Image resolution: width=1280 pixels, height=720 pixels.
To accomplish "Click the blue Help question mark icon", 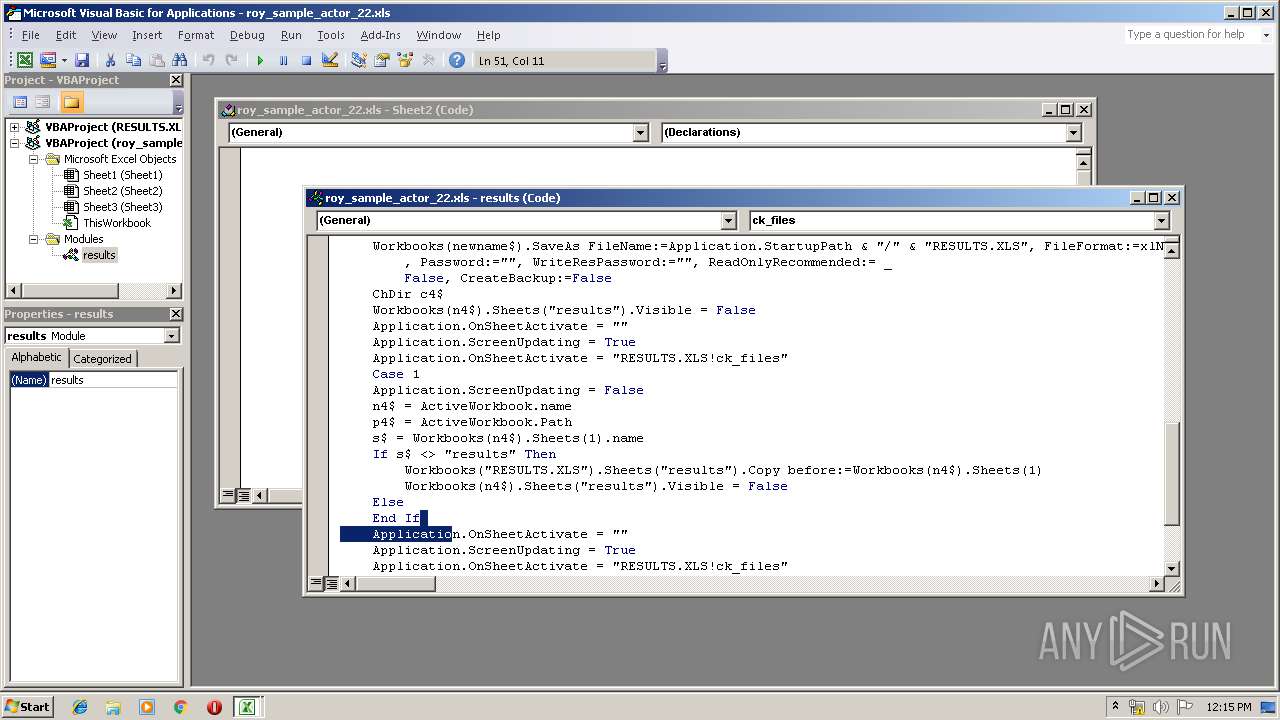I will [457, 61].
